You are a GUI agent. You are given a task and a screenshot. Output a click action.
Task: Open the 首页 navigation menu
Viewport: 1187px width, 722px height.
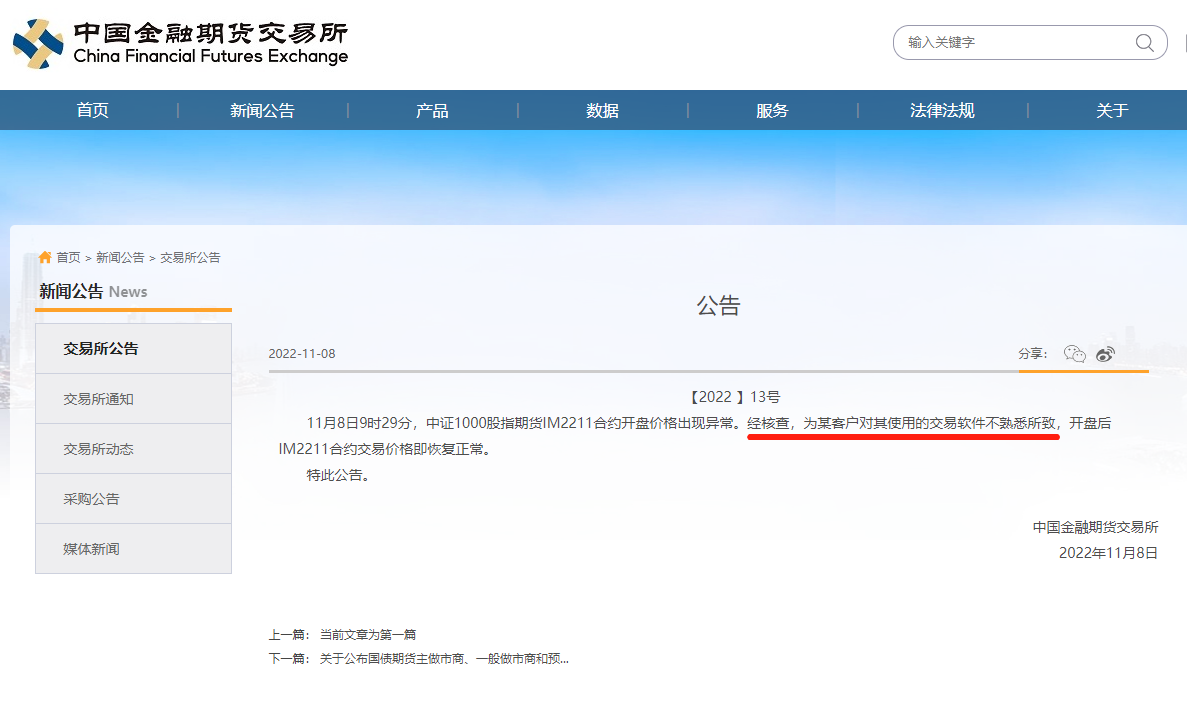(x=92, y=111)
